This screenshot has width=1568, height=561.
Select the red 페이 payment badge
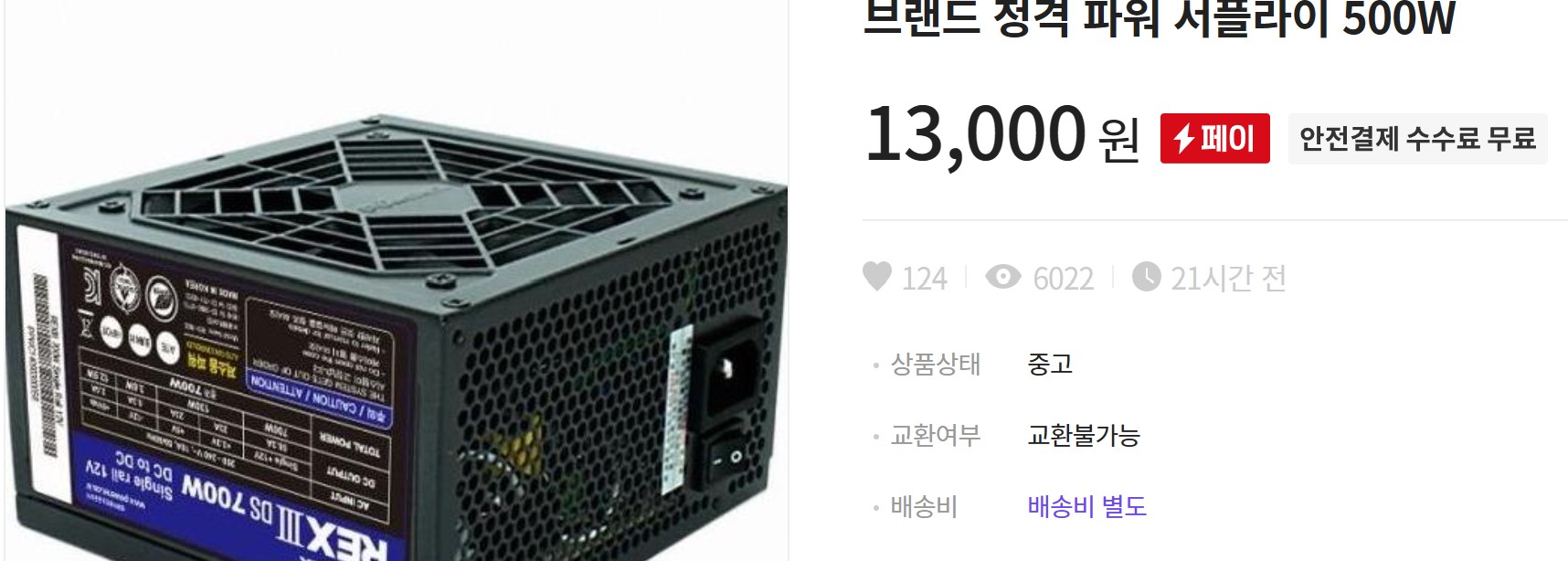point(1215,139)
